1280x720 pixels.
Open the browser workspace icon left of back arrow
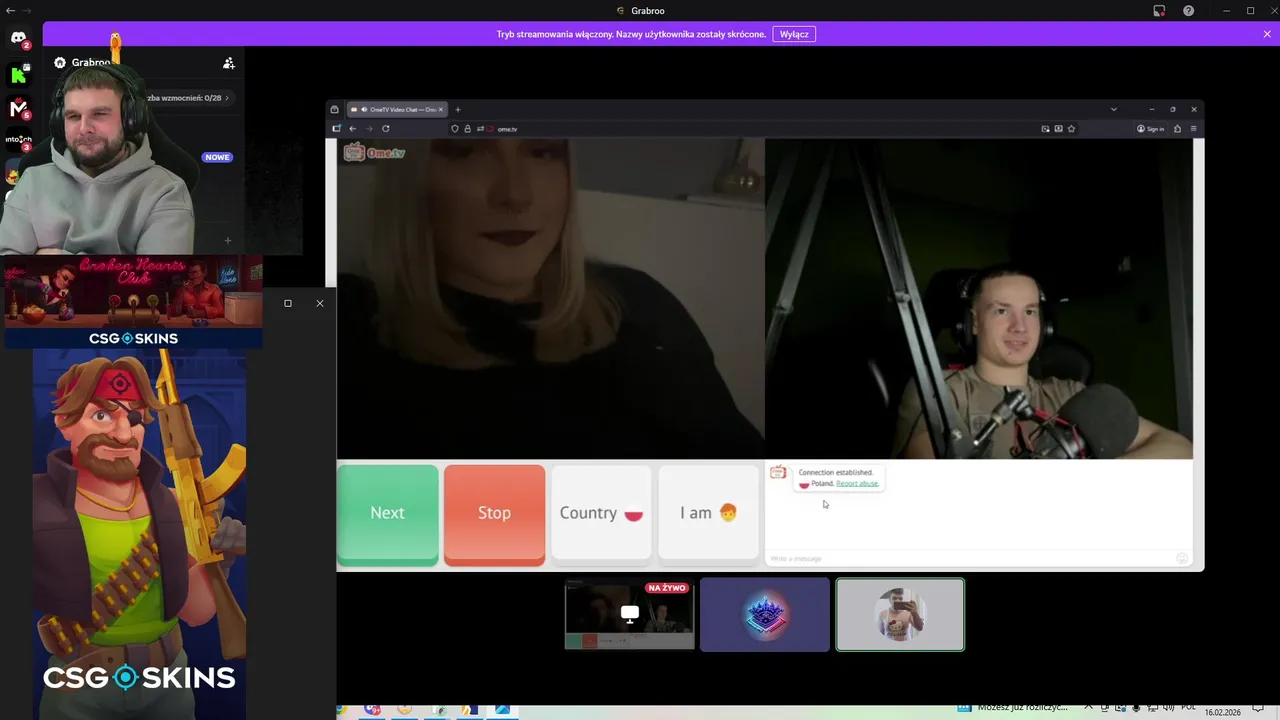[x=337, y=129]
